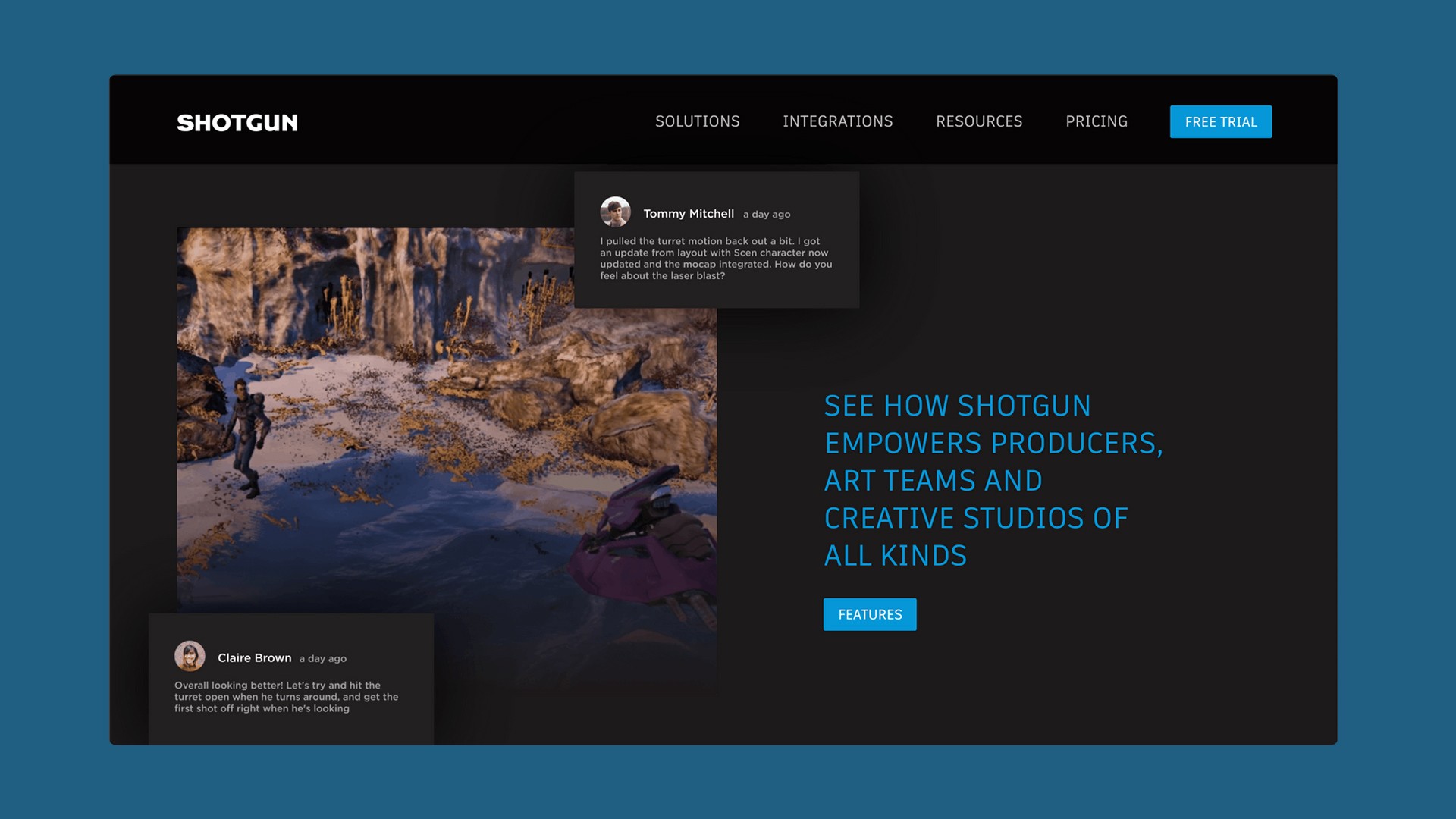Click Claire Brown's avatar photo
Image resolution: width=1456 pixels, height=819 pixels.
pos(190,656)
